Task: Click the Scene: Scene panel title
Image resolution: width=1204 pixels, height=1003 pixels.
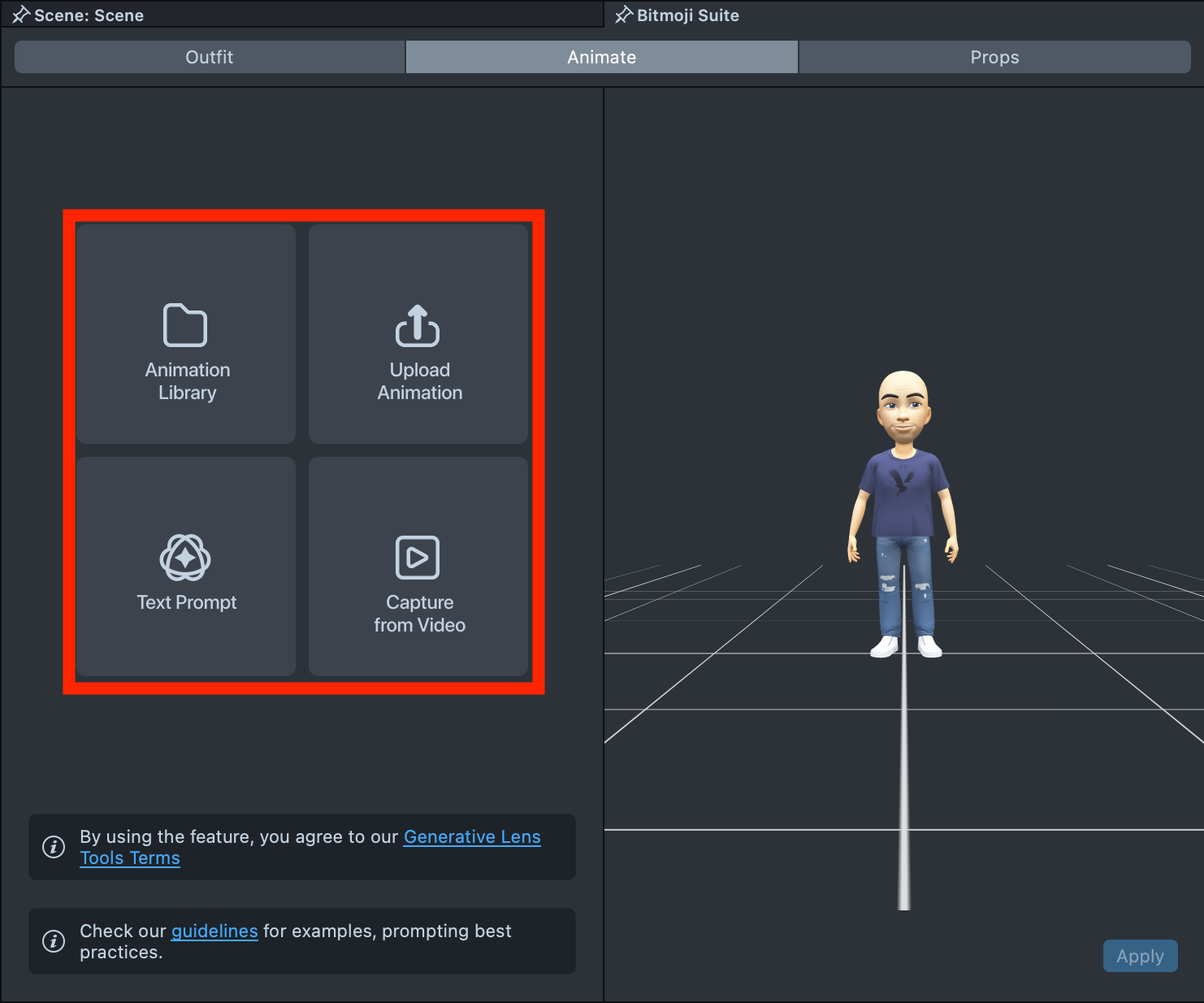Action: pos(89,15)
